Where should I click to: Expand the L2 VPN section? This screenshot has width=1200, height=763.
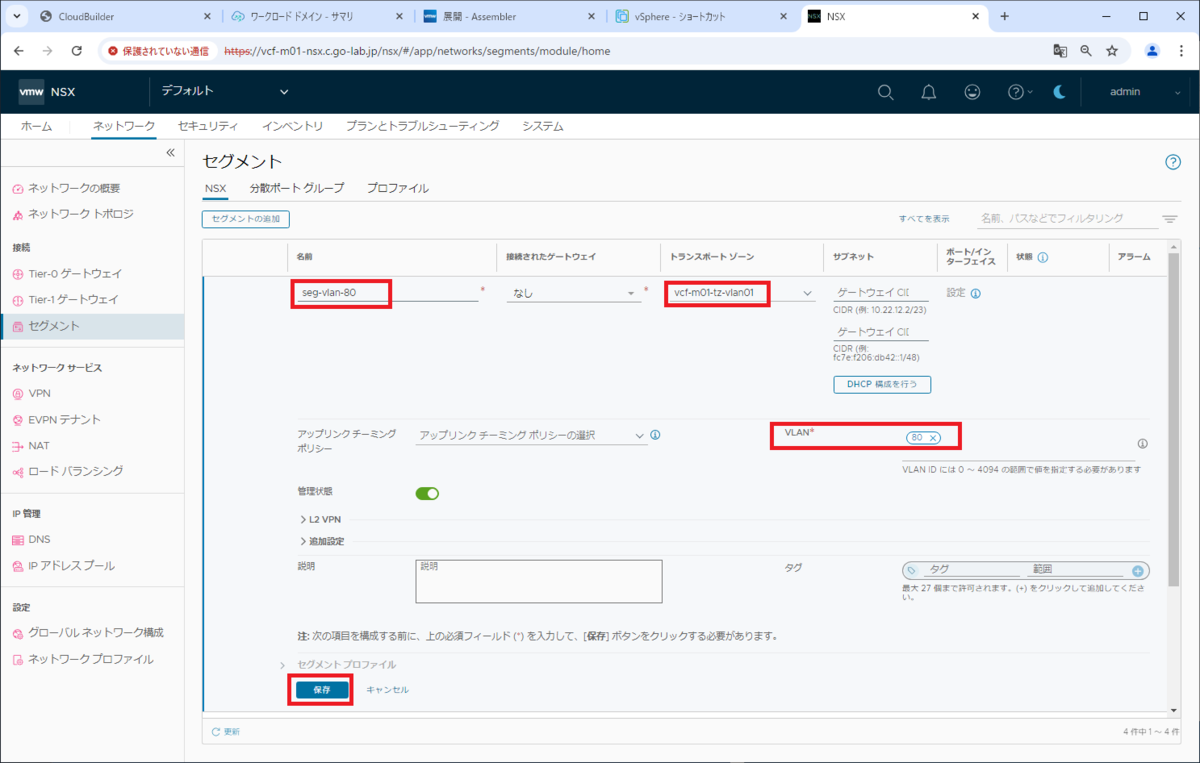click(x=321, y=519)
